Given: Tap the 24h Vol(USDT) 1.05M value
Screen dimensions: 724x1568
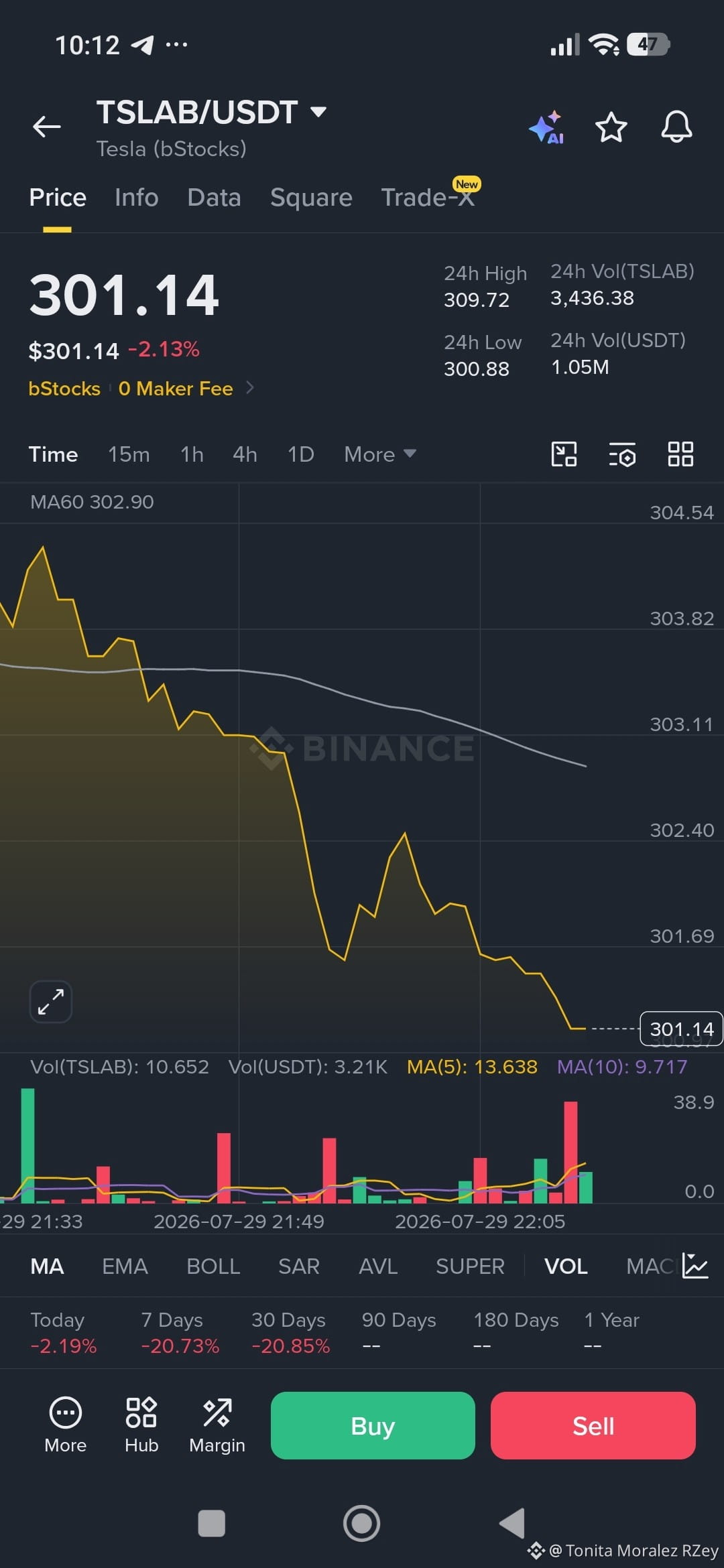Looking at the screenshot, I should coord(580,367).
